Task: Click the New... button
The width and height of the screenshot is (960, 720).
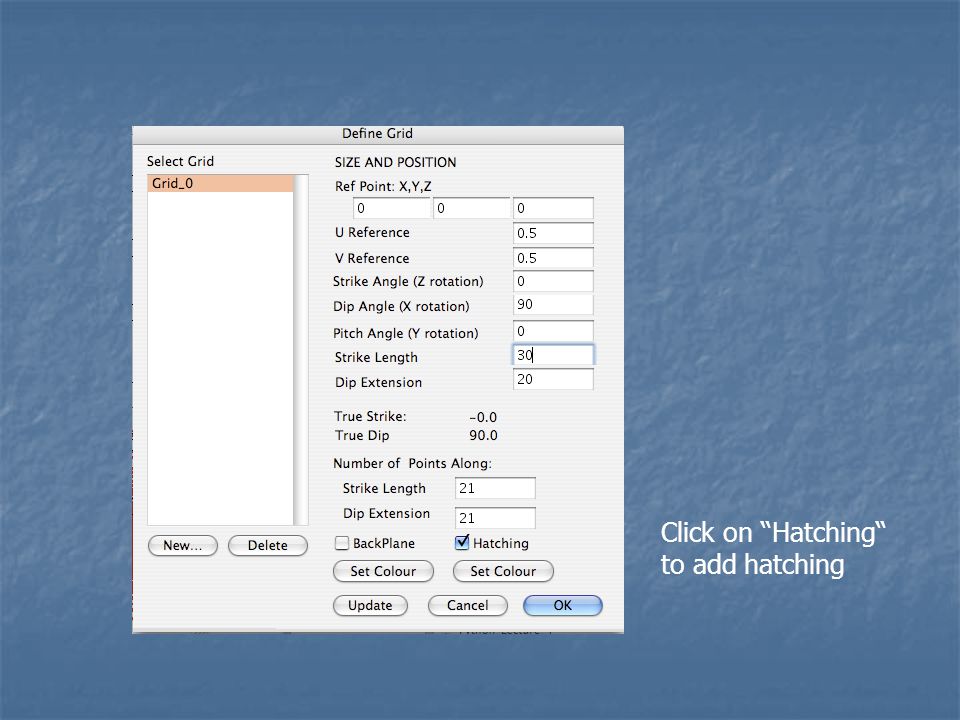Action: coord(182,546)
